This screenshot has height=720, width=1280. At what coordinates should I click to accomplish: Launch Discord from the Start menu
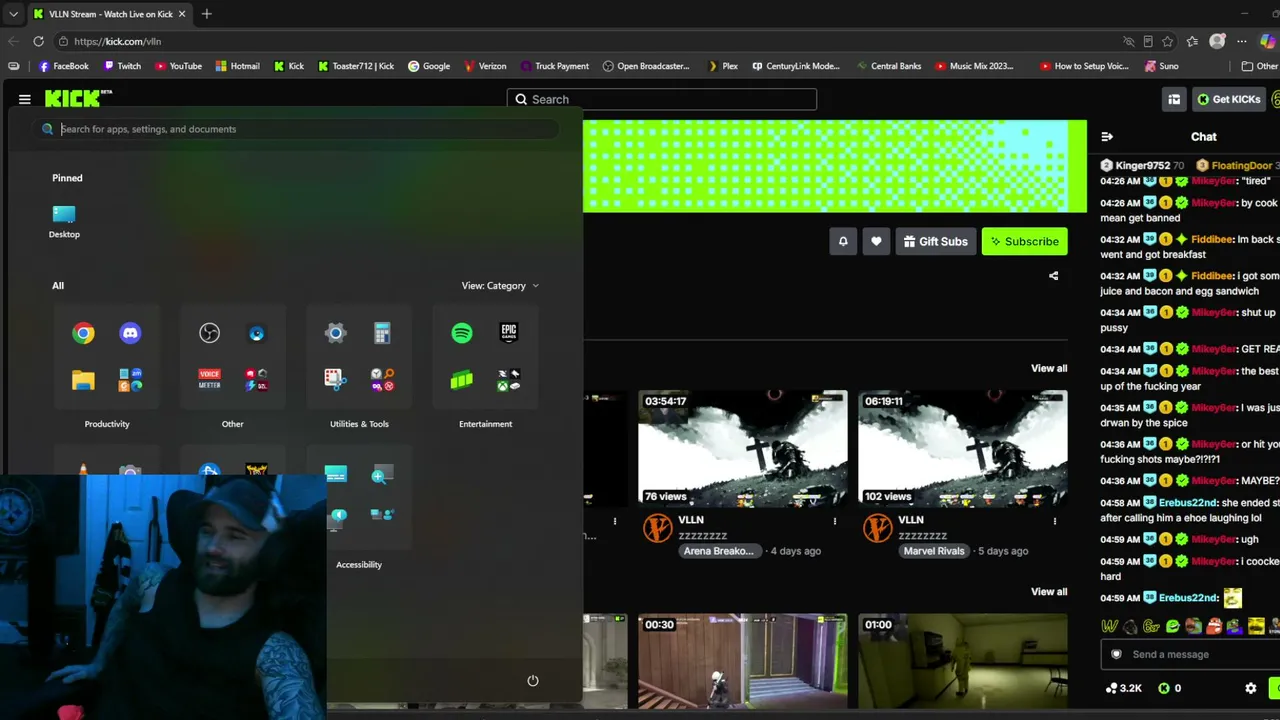130,333
